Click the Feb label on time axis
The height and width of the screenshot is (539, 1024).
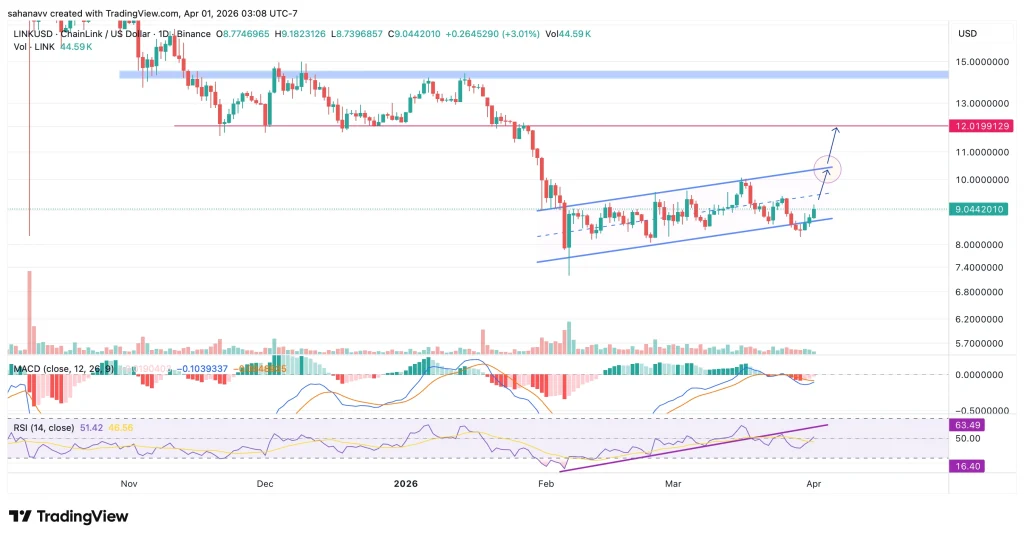[545, 483]
